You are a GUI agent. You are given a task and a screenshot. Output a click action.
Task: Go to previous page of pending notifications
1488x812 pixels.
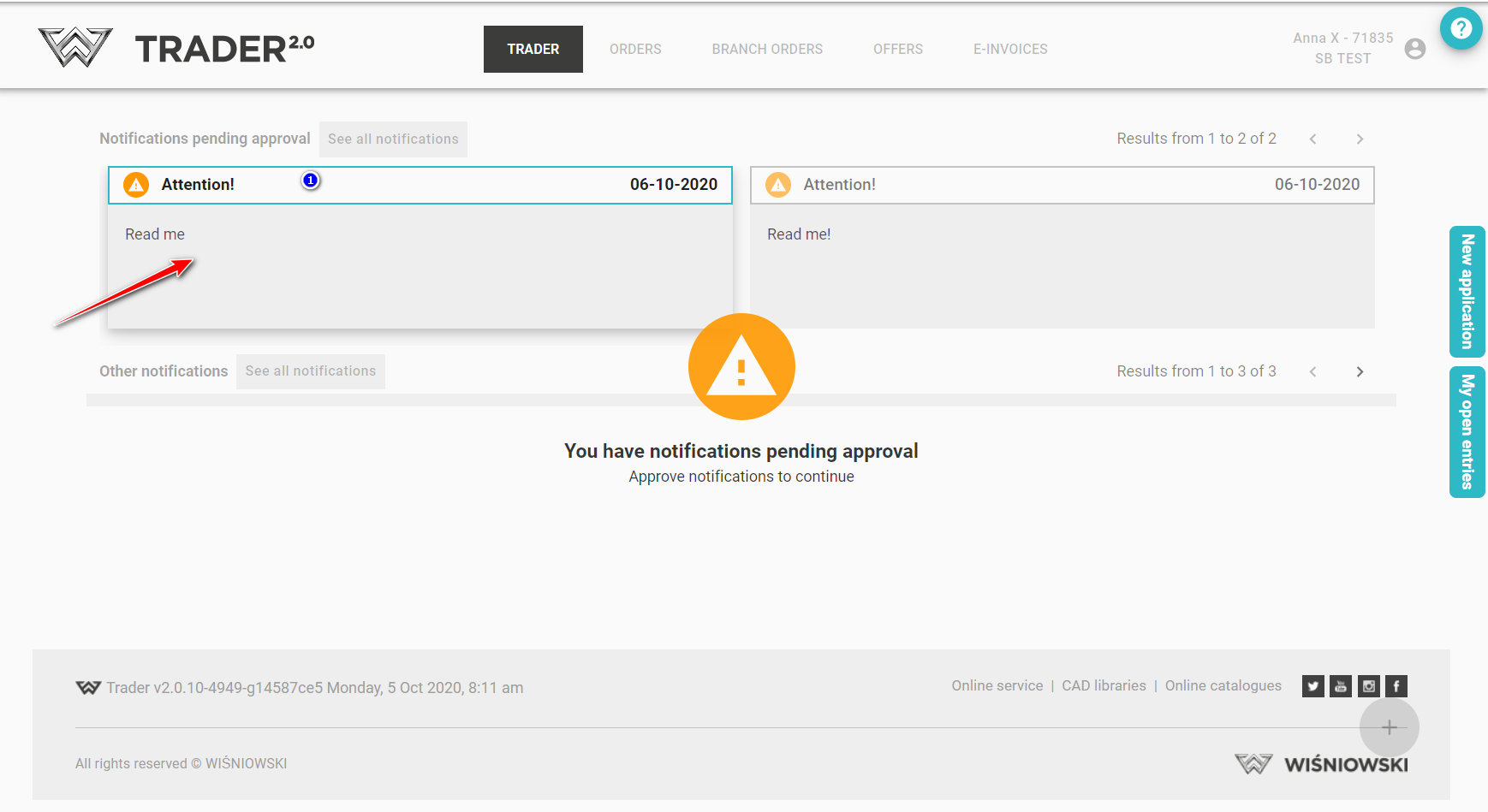[1312, 139]
